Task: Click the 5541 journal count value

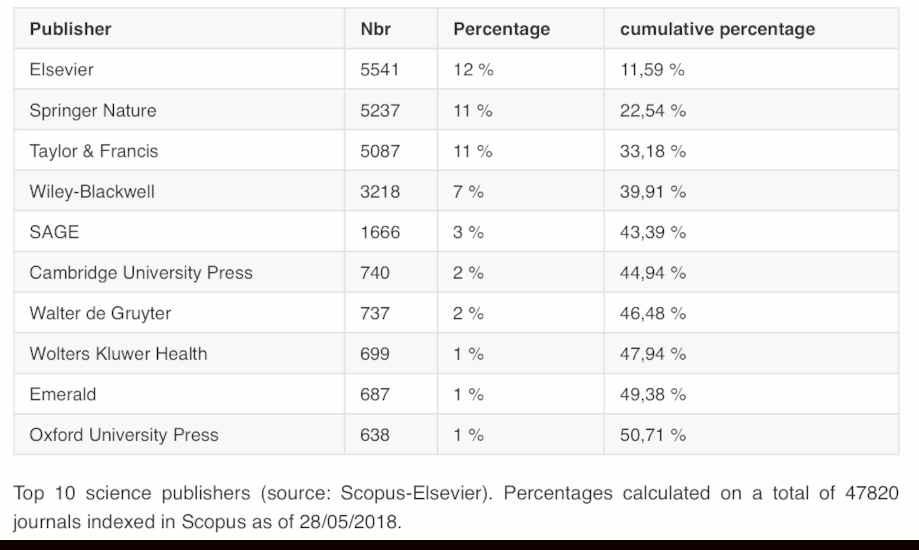Action: click(x=380, y=70)
